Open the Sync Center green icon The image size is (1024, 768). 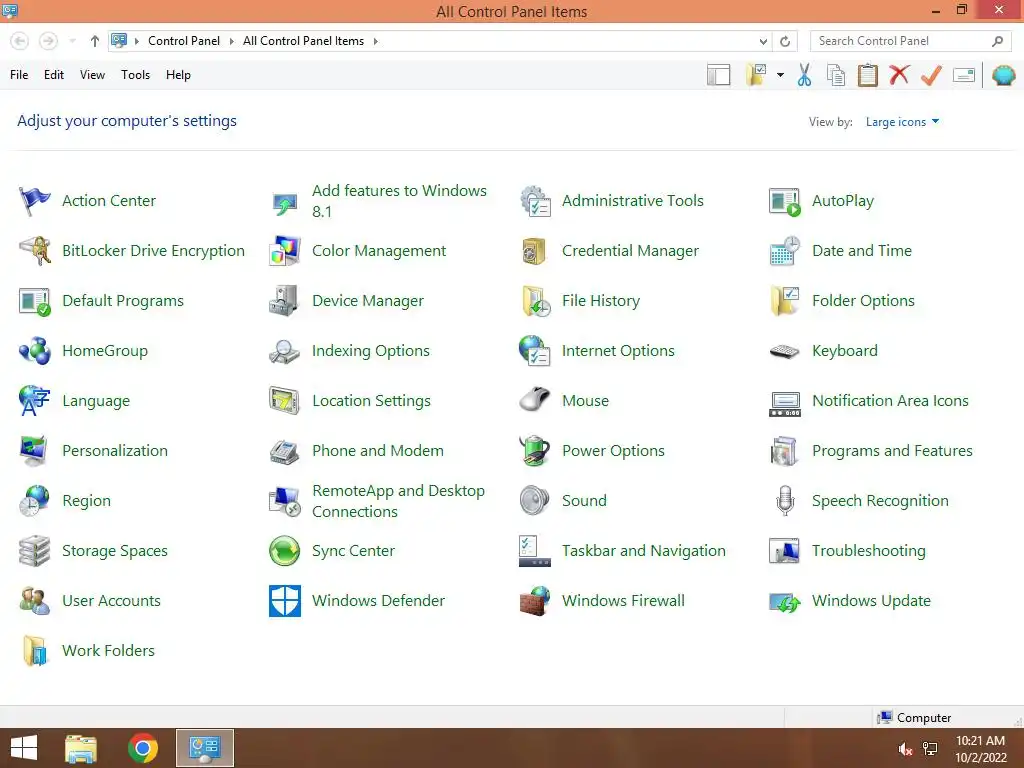coord(285,551)
